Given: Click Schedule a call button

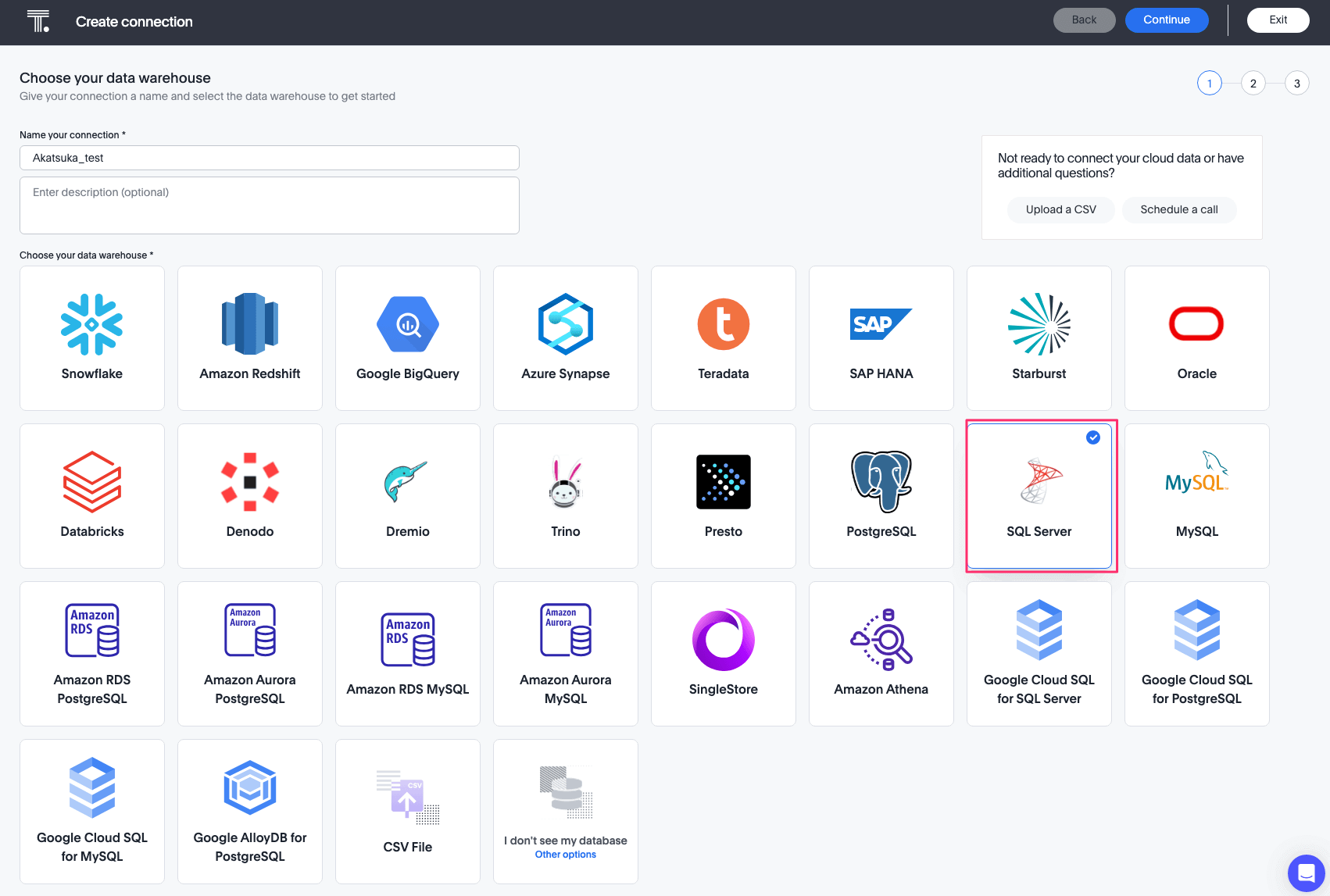Looking at the screenshot, I should click(1179, 209).
